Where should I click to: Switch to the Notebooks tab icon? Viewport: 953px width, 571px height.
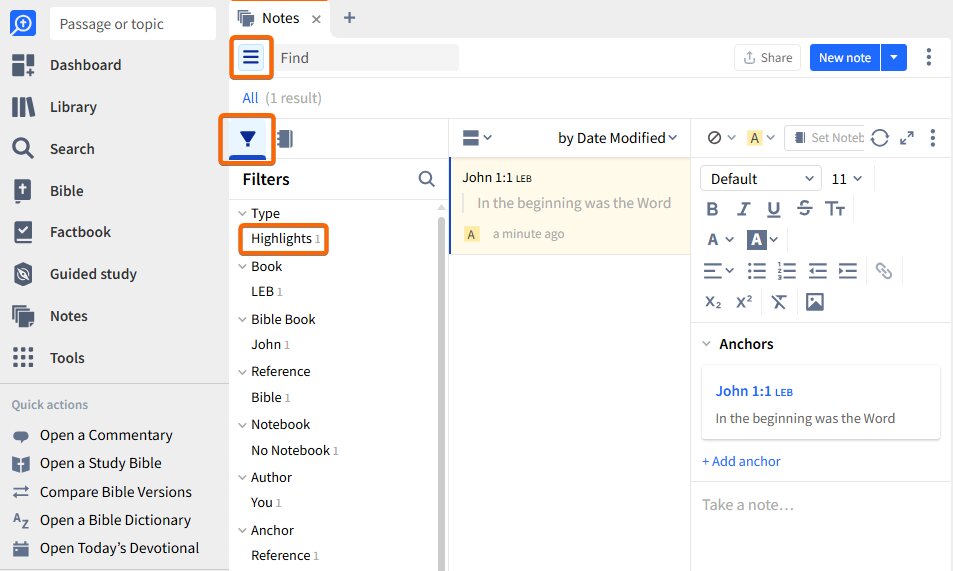[x=285, y=139]
